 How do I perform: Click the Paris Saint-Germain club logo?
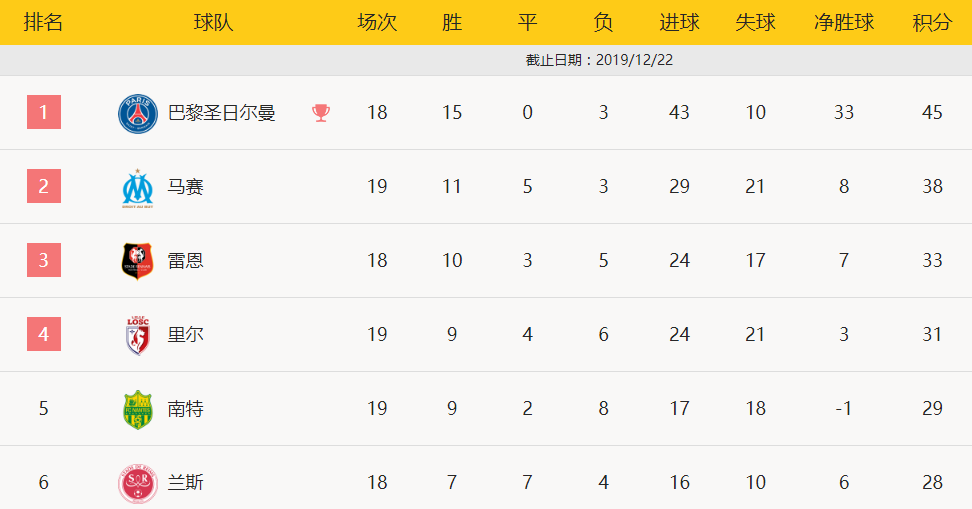click(x=138, y=113)
